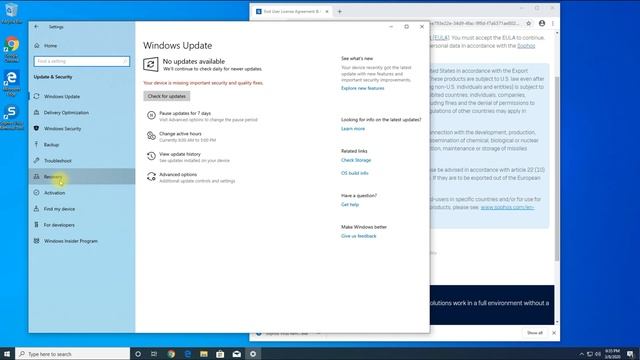This screenshot has height=360, width=640.
Task: Click the update history icon
Action: point(151,156)
